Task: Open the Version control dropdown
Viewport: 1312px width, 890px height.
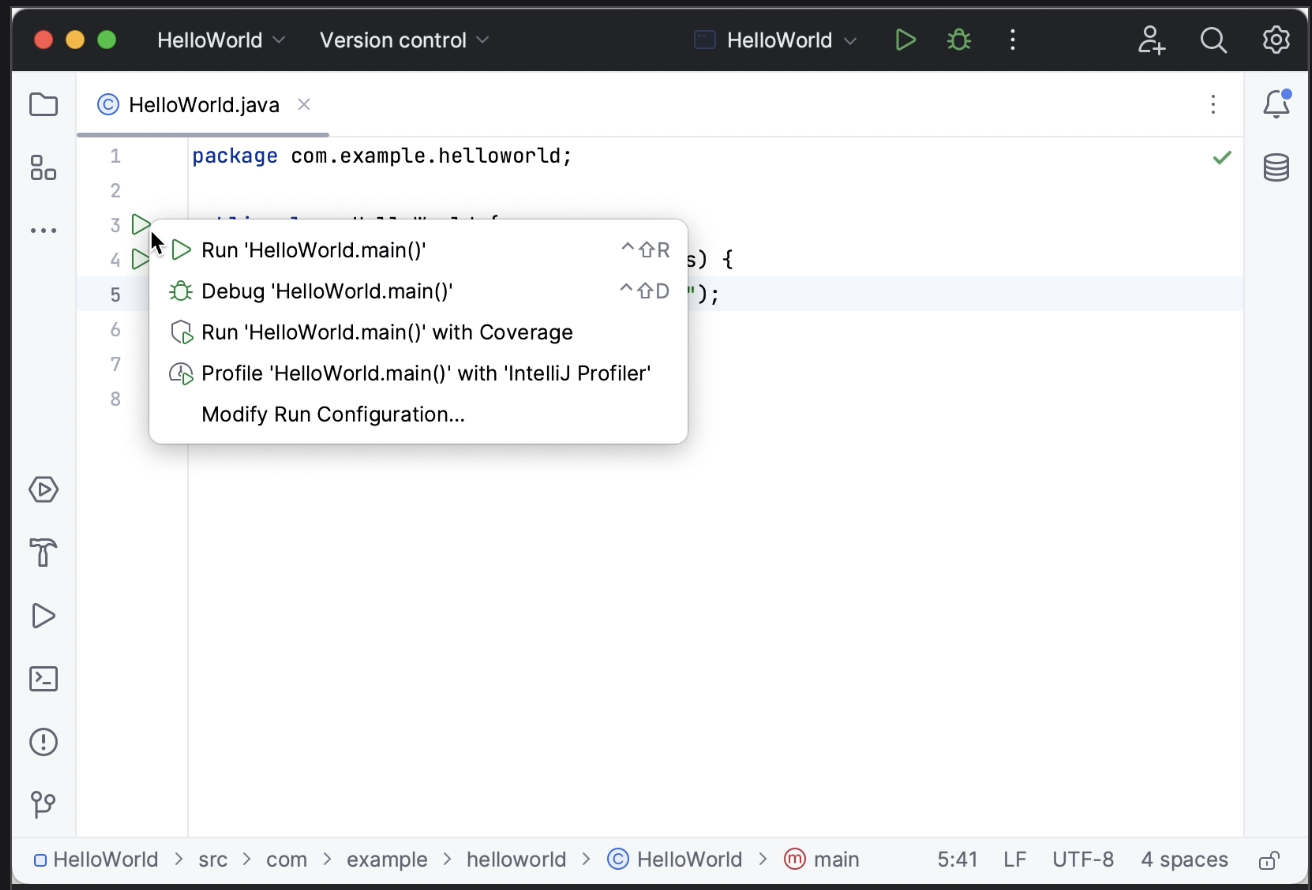Action: (404, 40)
